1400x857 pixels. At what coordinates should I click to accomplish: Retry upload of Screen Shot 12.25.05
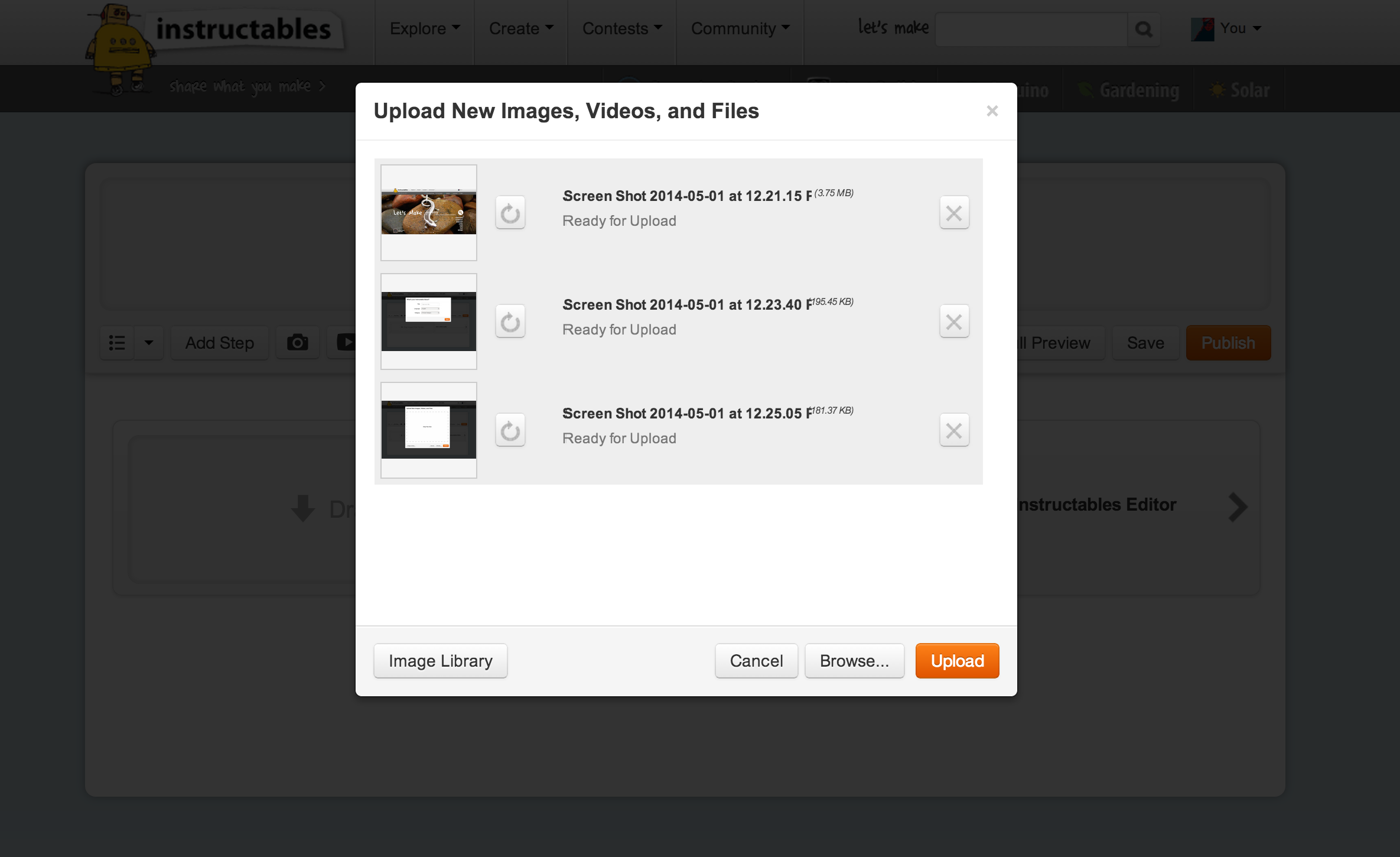(x=510, y=430)
